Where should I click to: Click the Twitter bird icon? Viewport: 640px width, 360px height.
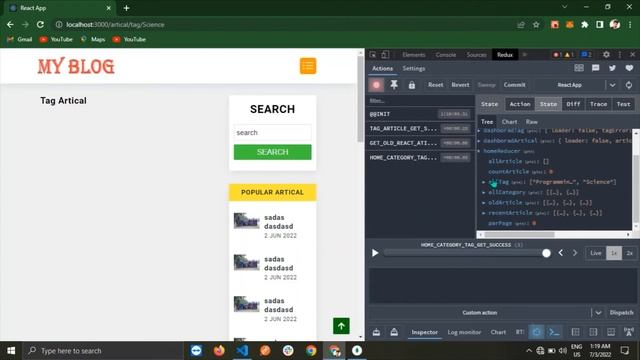[x=612, y=68]
